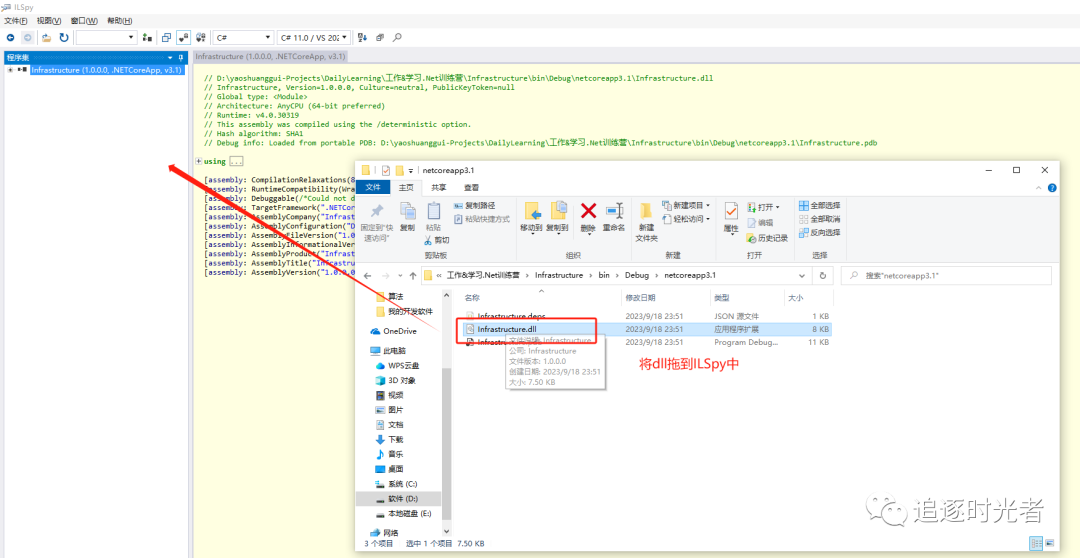Click the new folder icon in ribbon
Viewport: 1080px width, 558px height.
647,215
